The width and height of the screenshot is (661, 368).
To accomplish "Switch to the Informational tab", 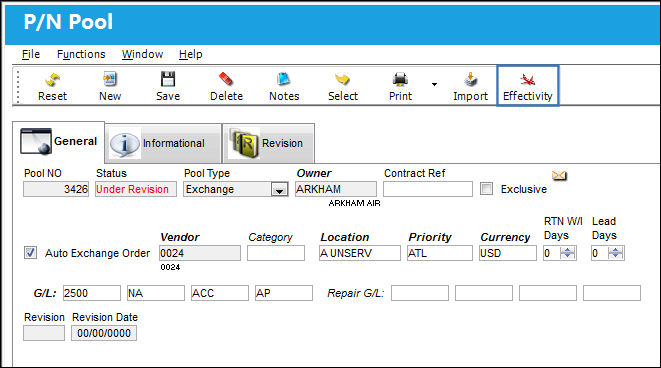I will point(163,143).
